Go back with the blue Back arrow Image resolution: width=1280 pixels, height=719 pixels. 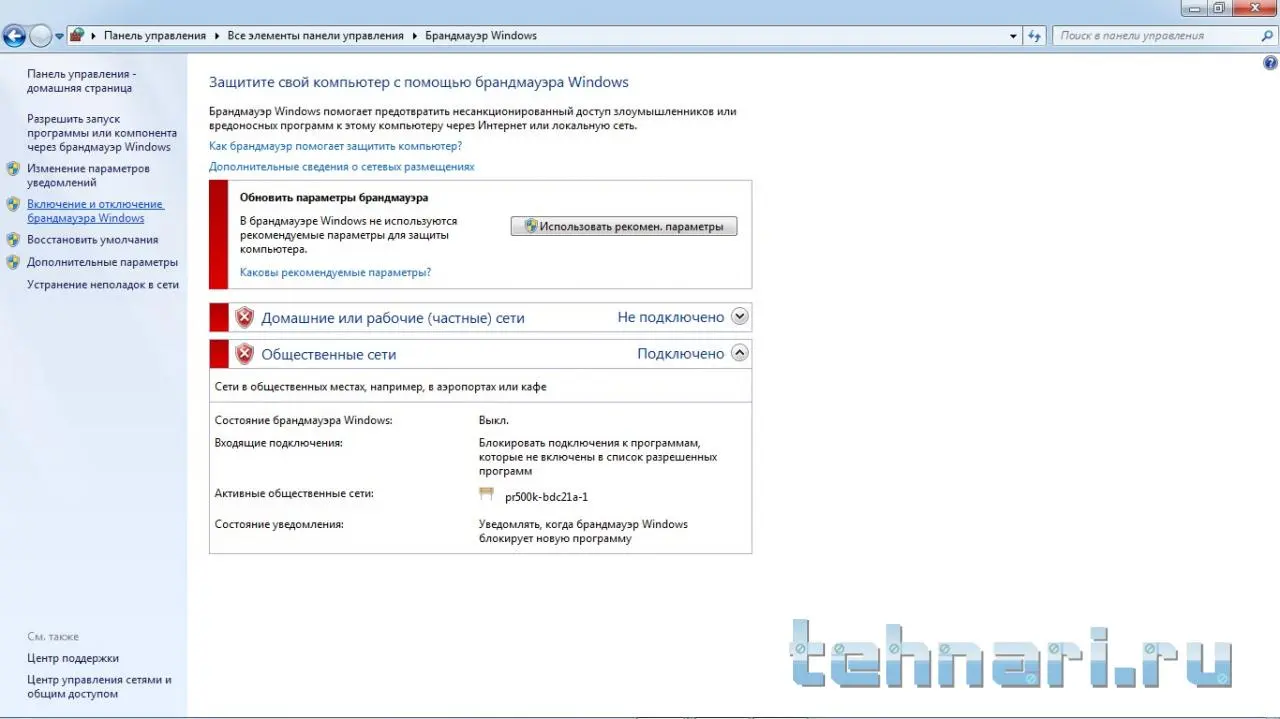point(14,37)
